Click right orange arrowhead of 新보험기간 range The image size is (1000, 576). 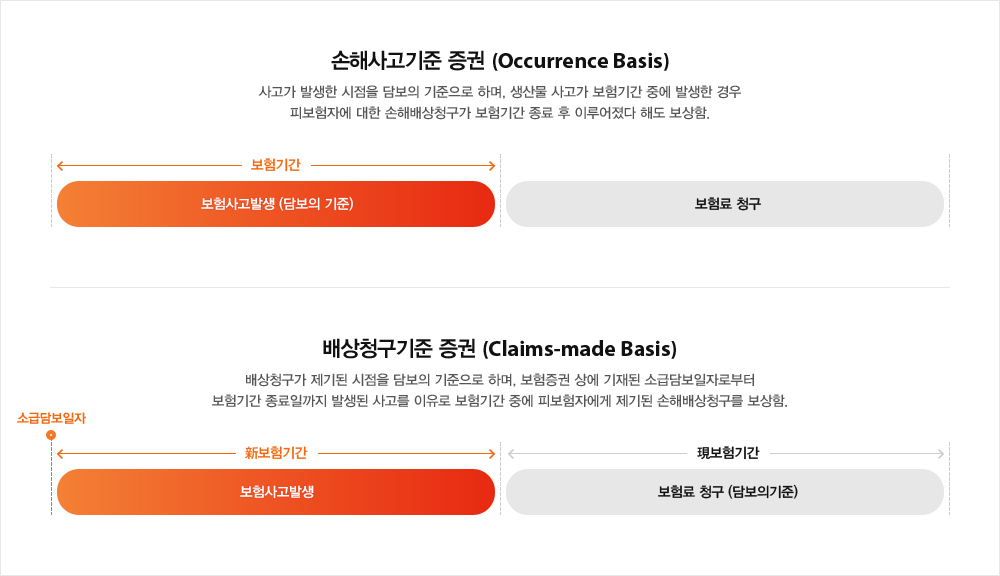click(x=491, y=453)
